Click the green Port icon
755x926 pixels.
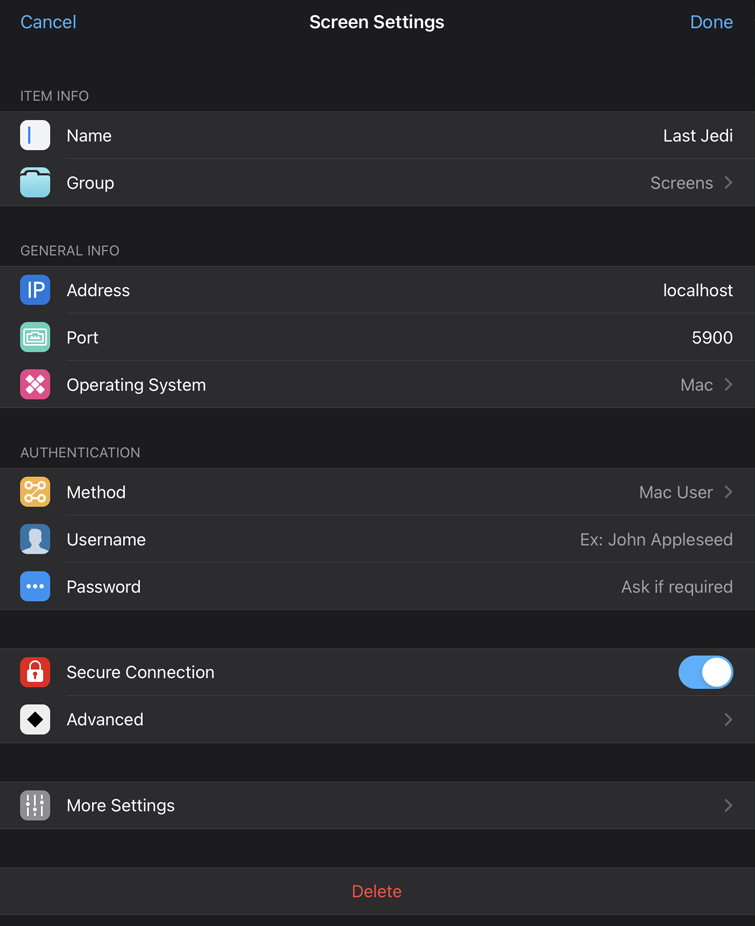pos(35,337)
